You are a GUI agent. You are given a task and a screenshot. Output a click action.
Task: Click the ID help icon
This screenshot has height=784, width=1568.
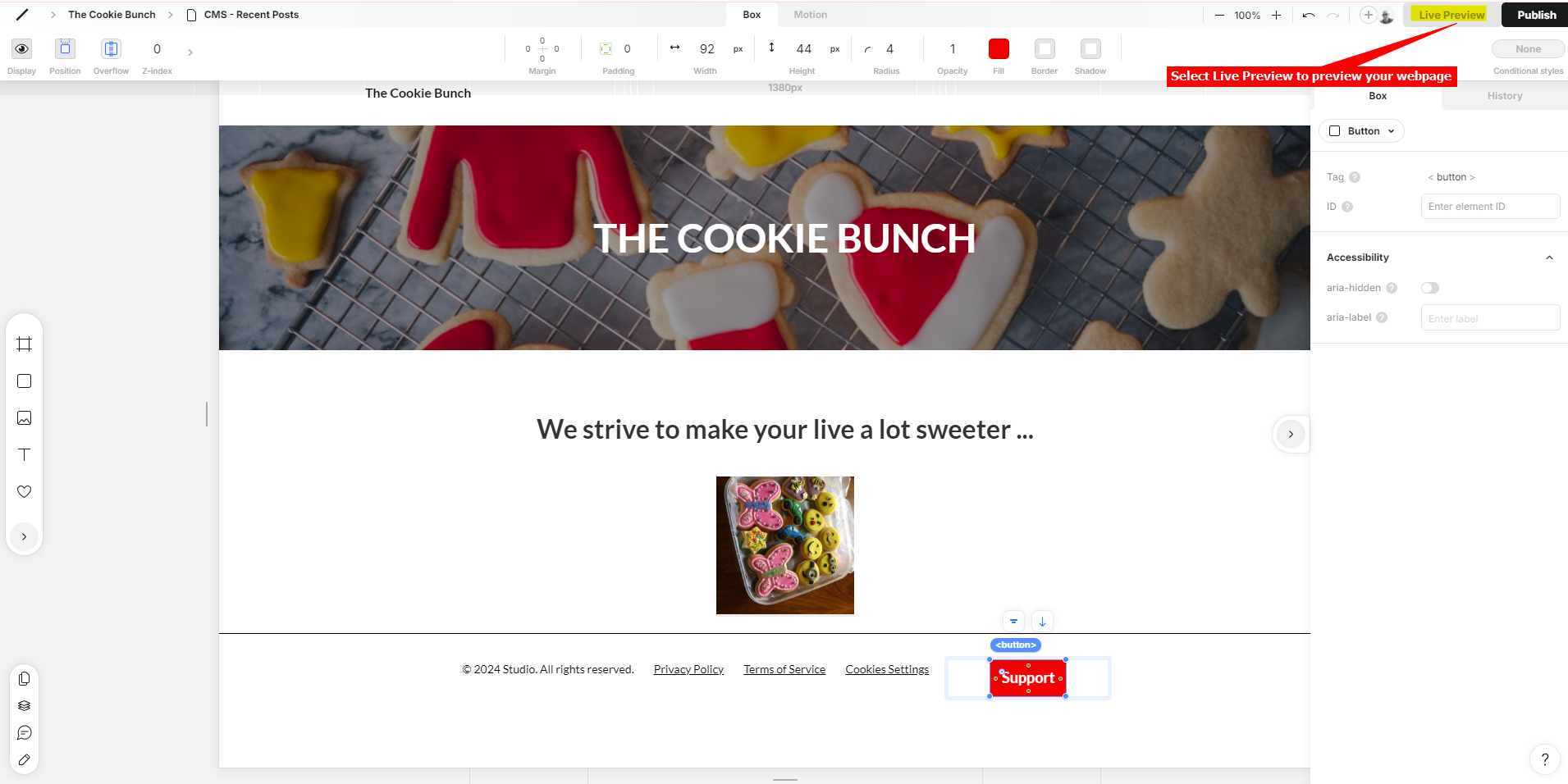[x=1347, y=207]
